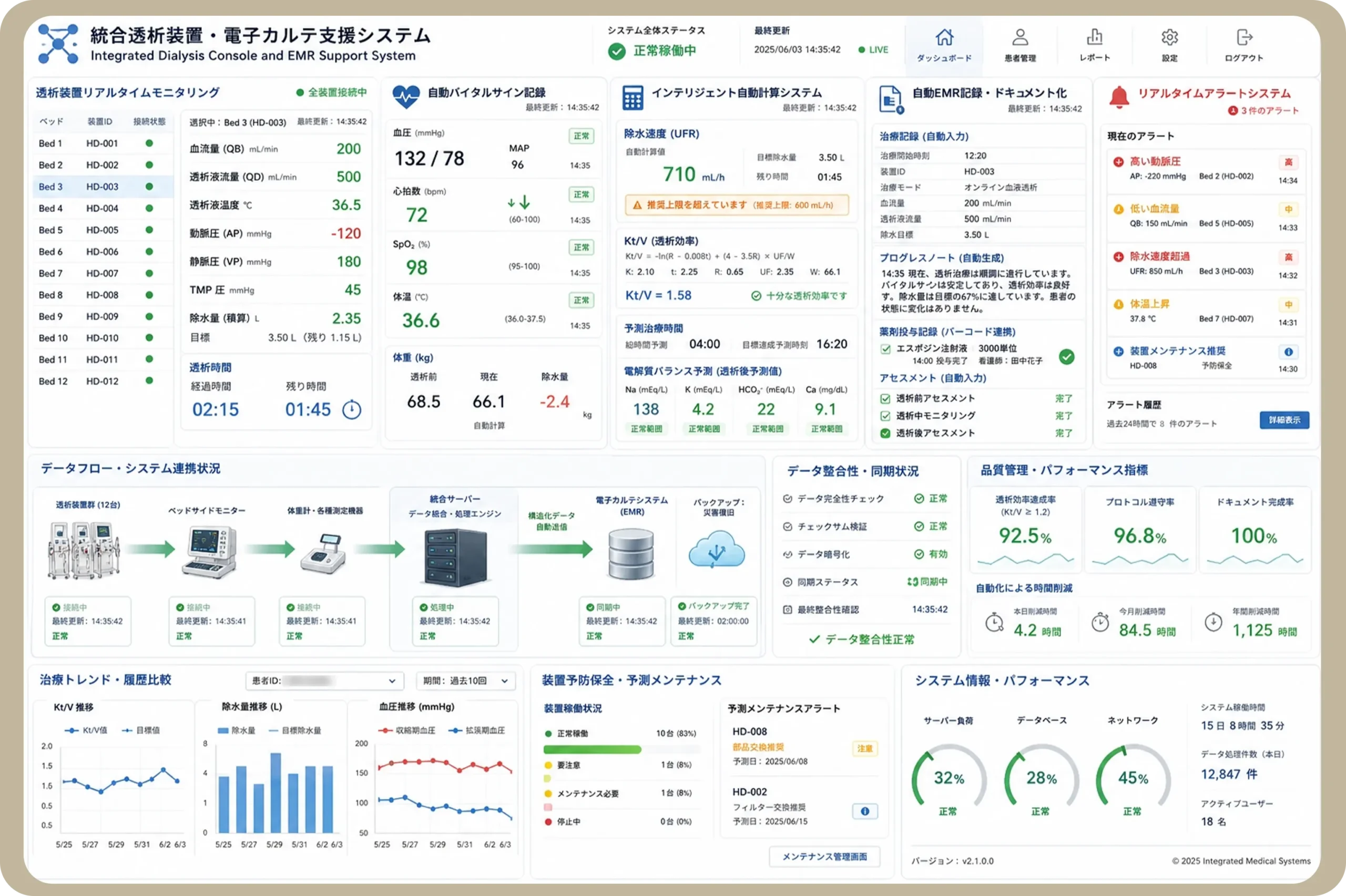Click the orange warning triangle for 推奨上限
Screen dimensions: 1346x896
click(x=636, y=204)
